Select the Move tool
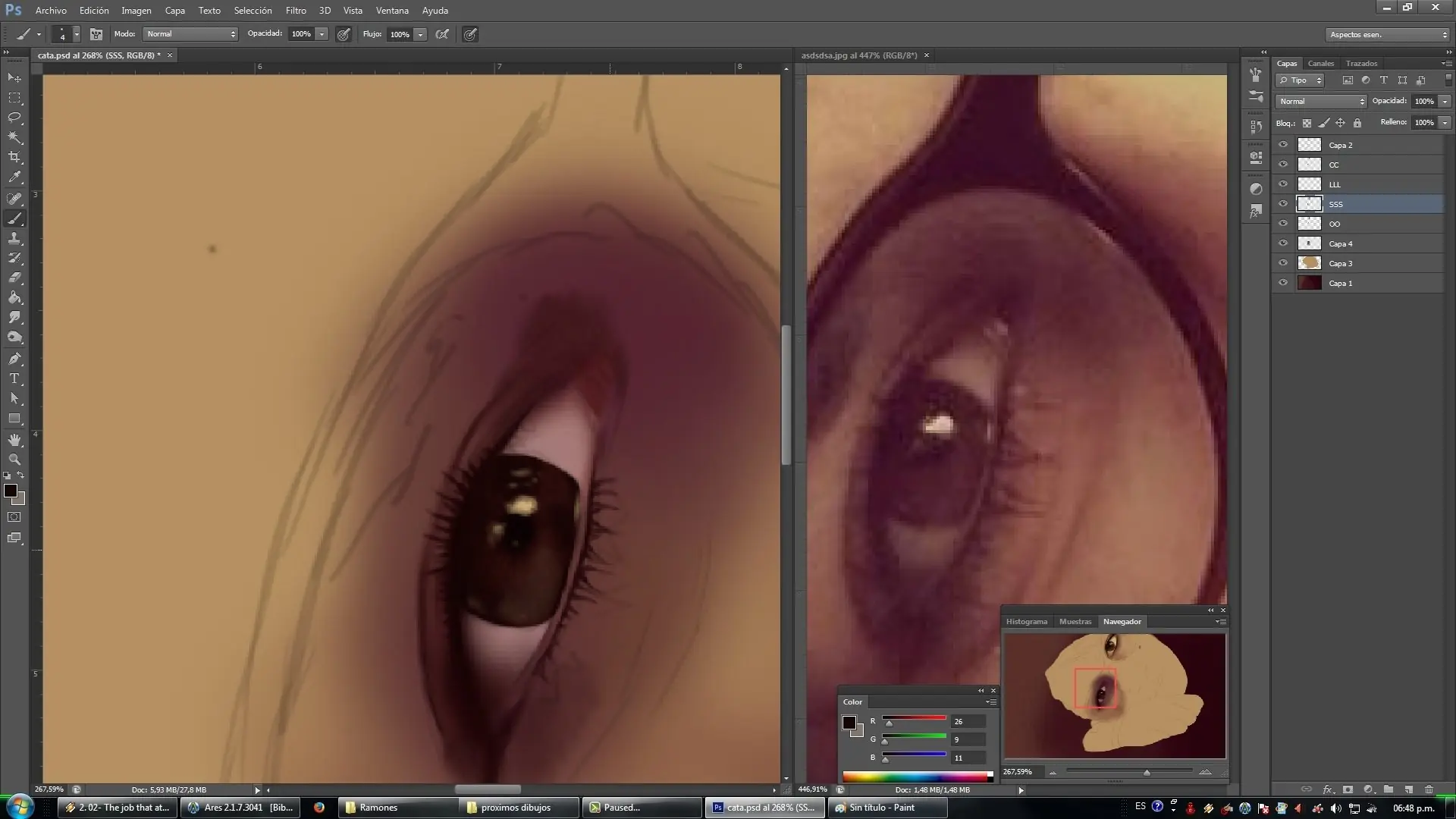 tap(14, 78)
